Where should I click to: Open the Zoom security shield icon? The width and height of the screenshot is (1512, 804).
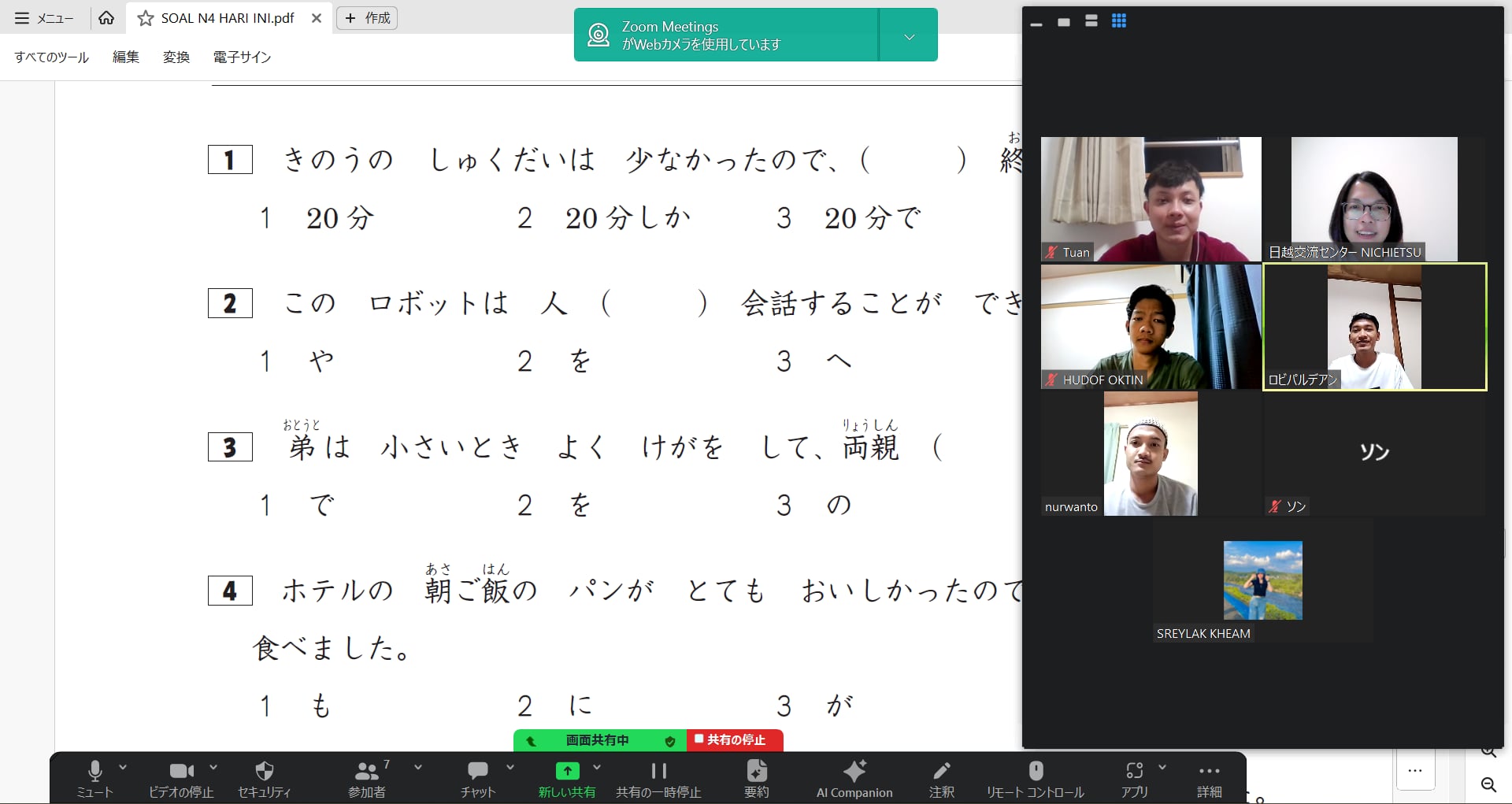coord(265,771)
